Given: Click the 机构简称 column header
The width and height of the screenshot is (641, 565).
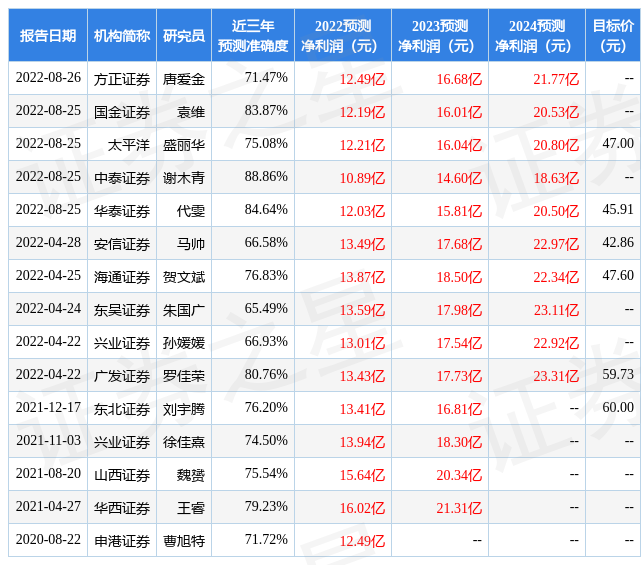Looking at the screenshot, I should [x=122, y=36].
